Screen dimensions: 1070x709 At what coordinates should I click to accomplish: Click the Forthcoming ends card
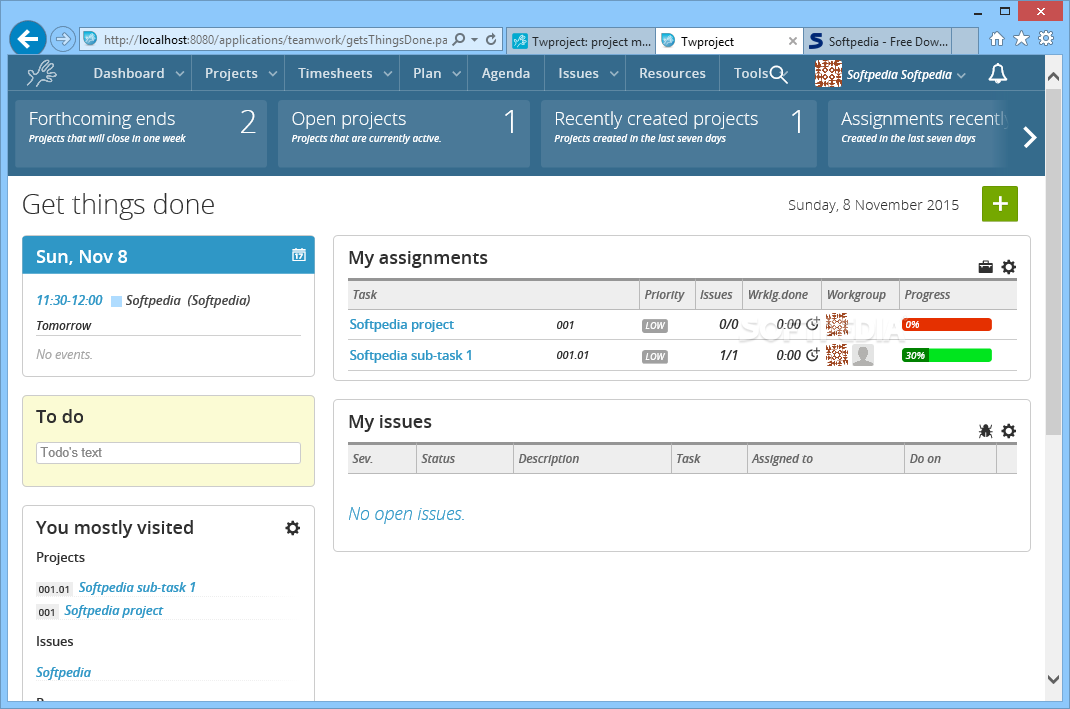[141, 133]
